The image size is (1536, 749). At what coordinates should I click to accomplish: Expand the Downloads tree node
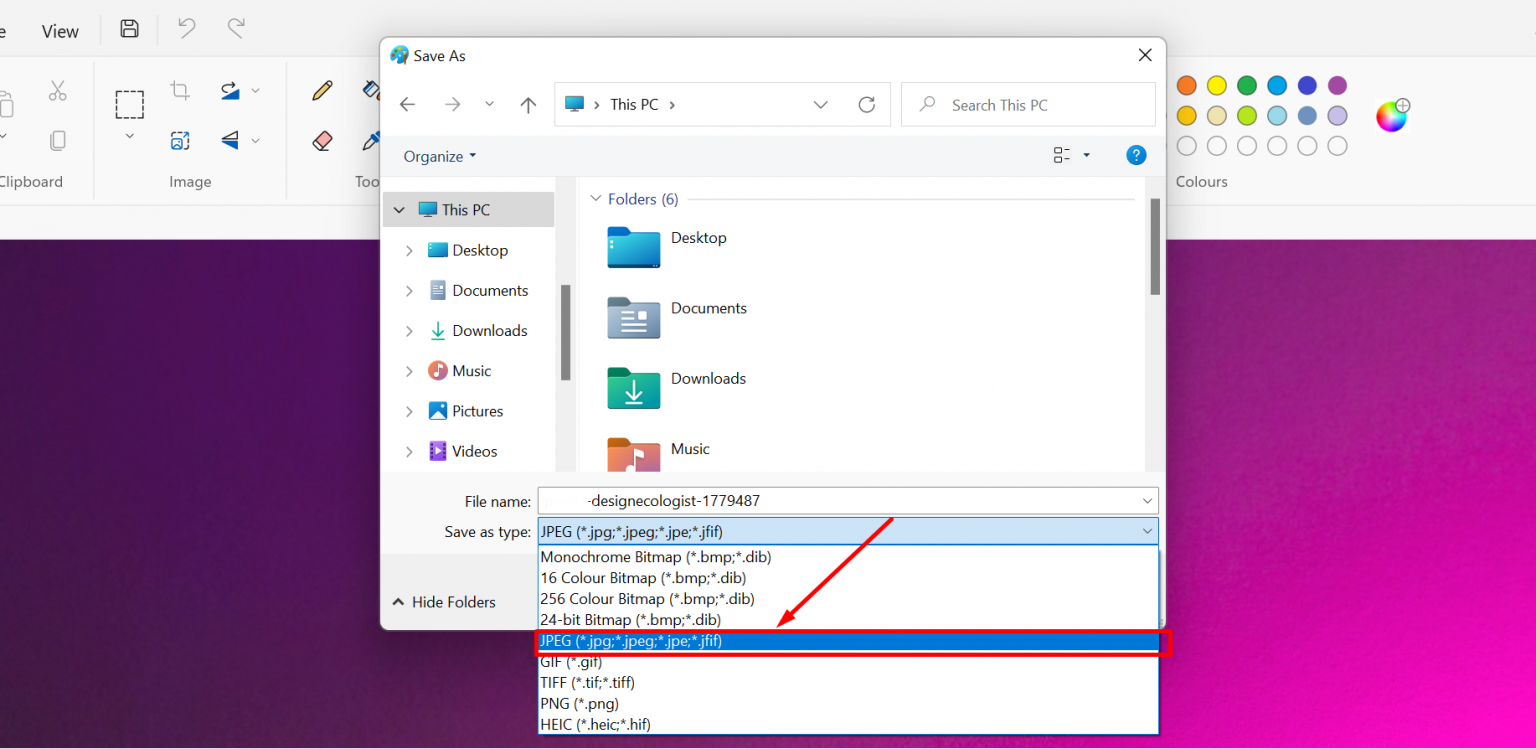point(409,331)
